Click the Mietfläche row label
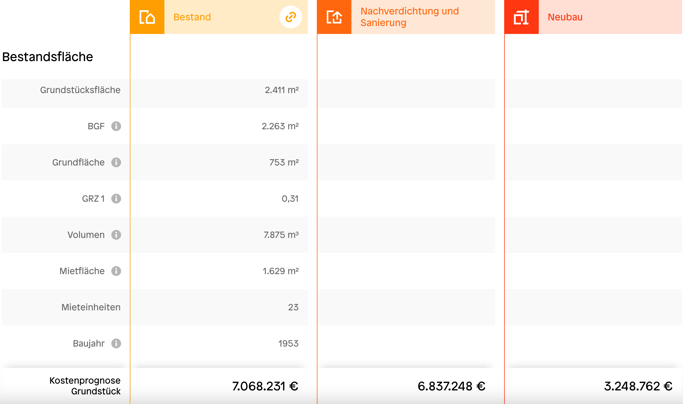 82,271
